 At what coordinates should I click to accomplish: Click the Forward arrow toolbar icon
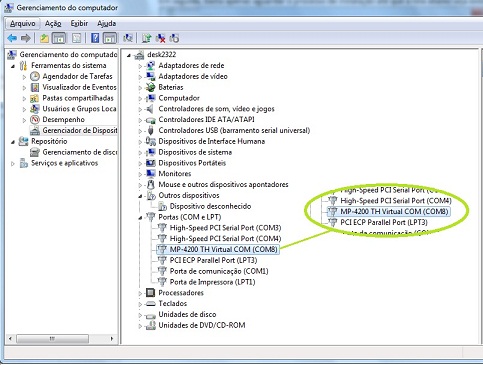point(26,38)
